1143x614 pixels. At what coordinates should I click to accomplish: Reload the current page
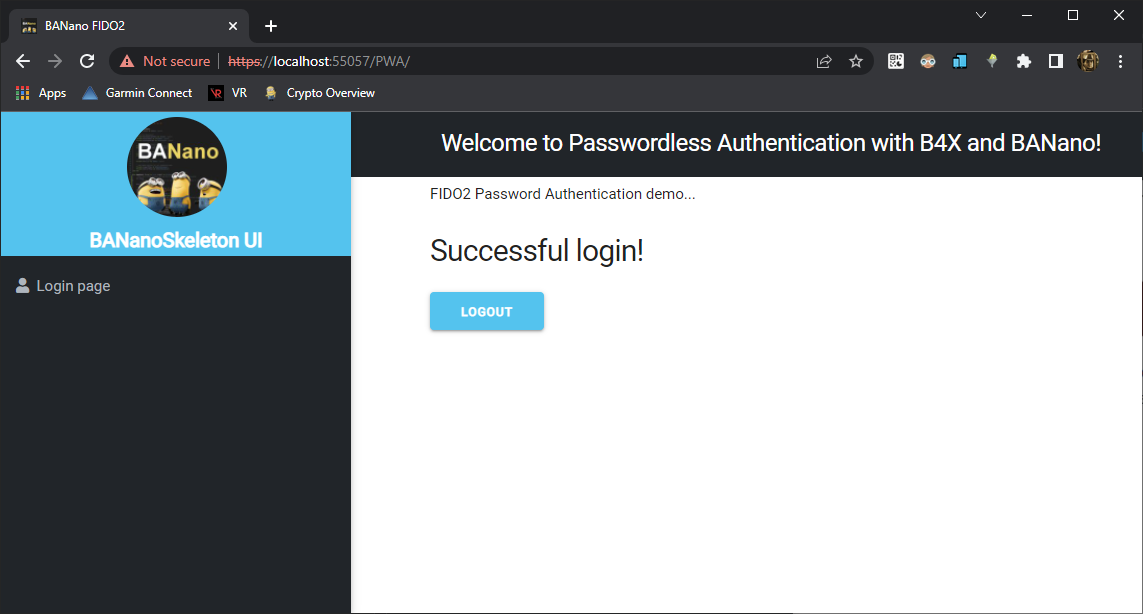pos(87,61)
